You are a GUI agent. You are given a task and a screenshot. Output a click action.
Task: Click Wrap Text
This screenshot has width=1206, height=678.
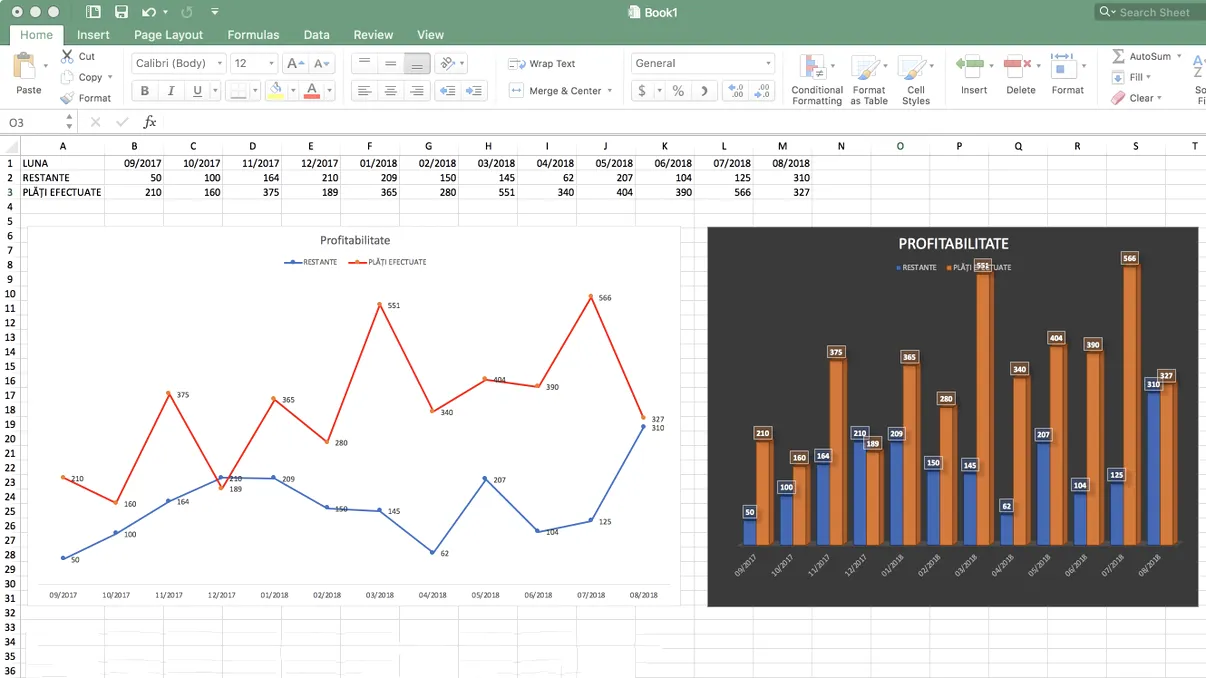[542, 63]
